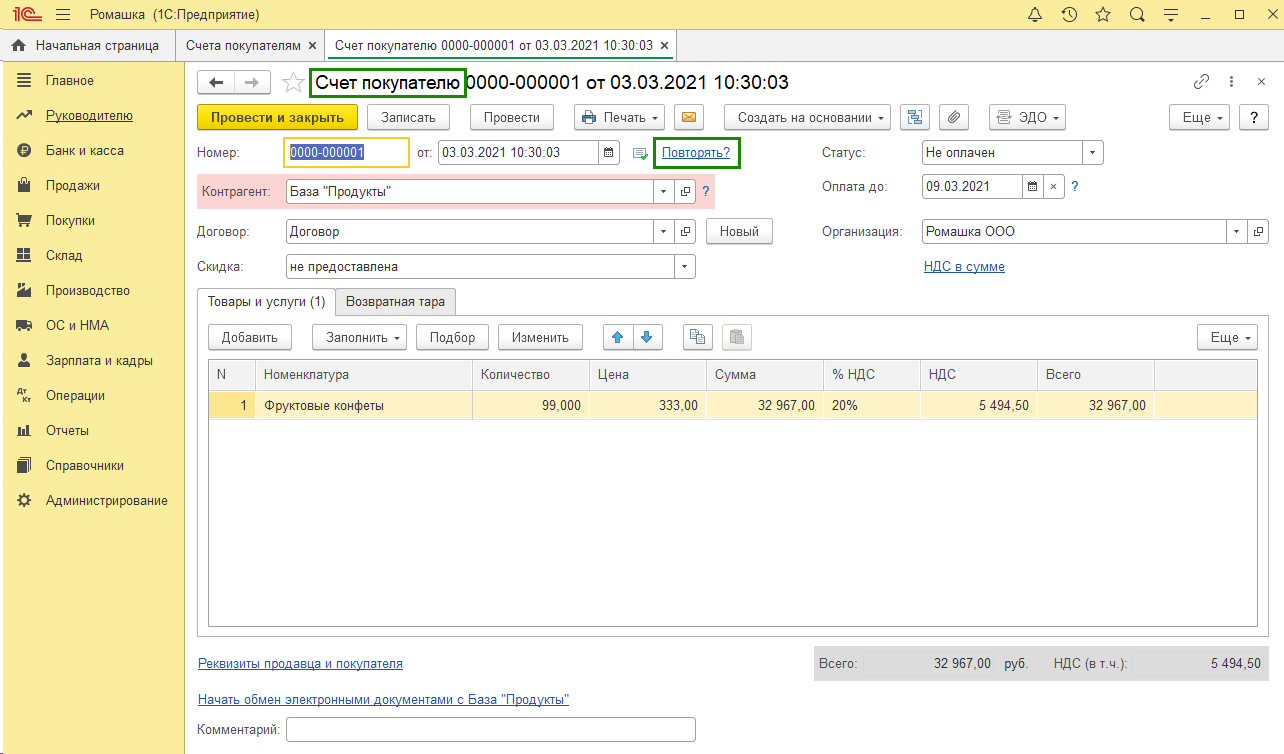Open the Администрирование section
Viewport: 1284px width, 754px height.
107,500
